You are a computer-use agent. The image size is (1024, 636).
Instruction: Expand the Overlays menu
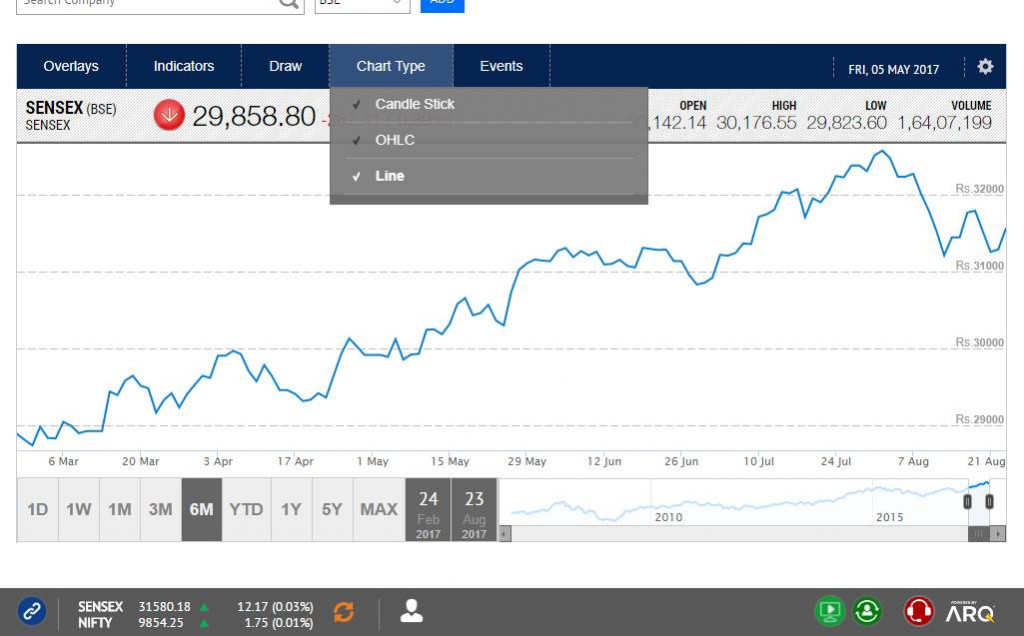(x=71, y=66)
